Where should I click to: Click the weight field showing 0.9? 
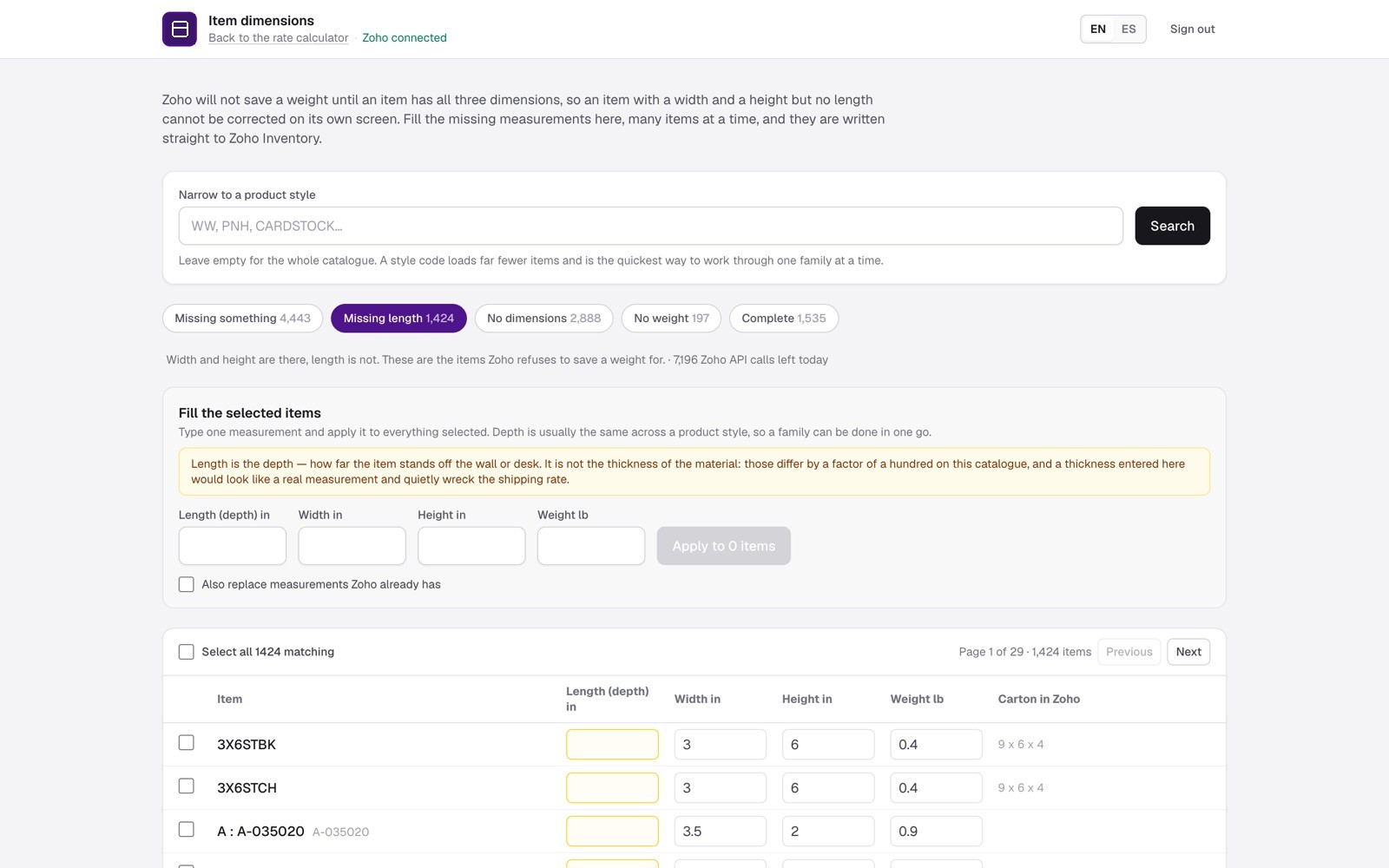[x=936, y=832]
